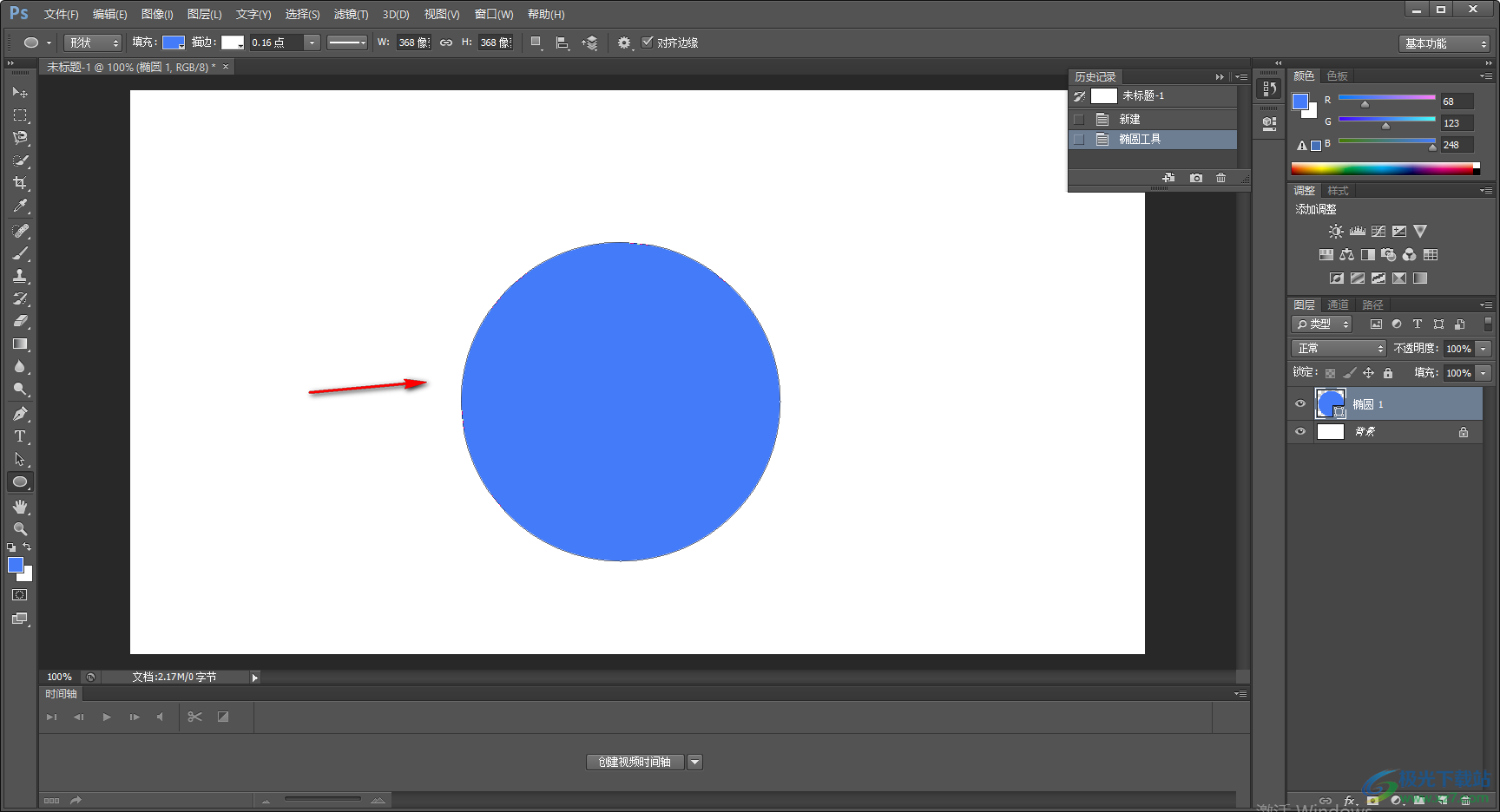1500x812 pixels.
Task: Add Brightness/Contrast adjustment icon
Action: pos(1336,232)
